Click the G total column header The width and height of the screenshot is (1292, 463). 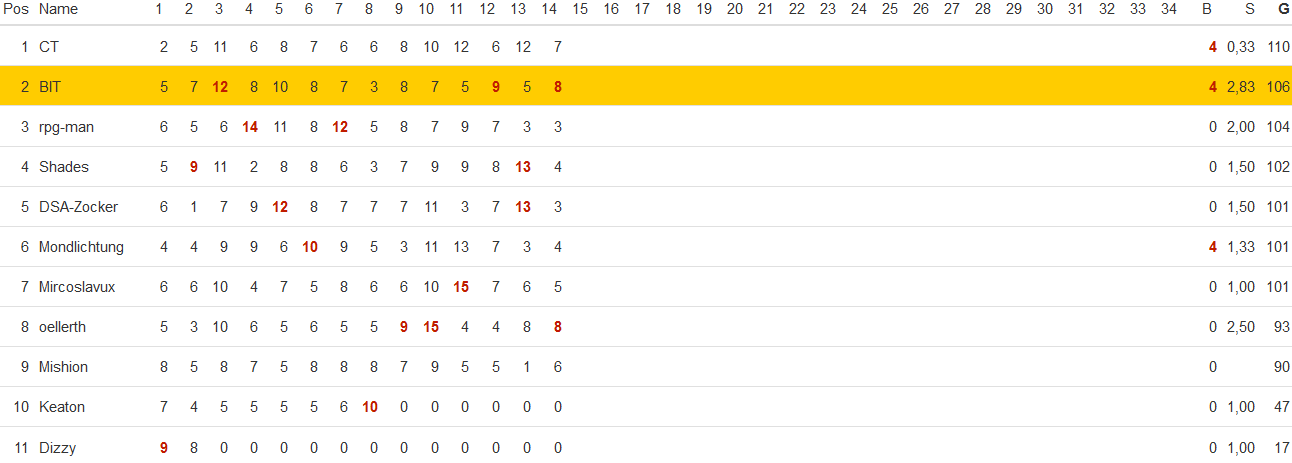pos(1283,9)
